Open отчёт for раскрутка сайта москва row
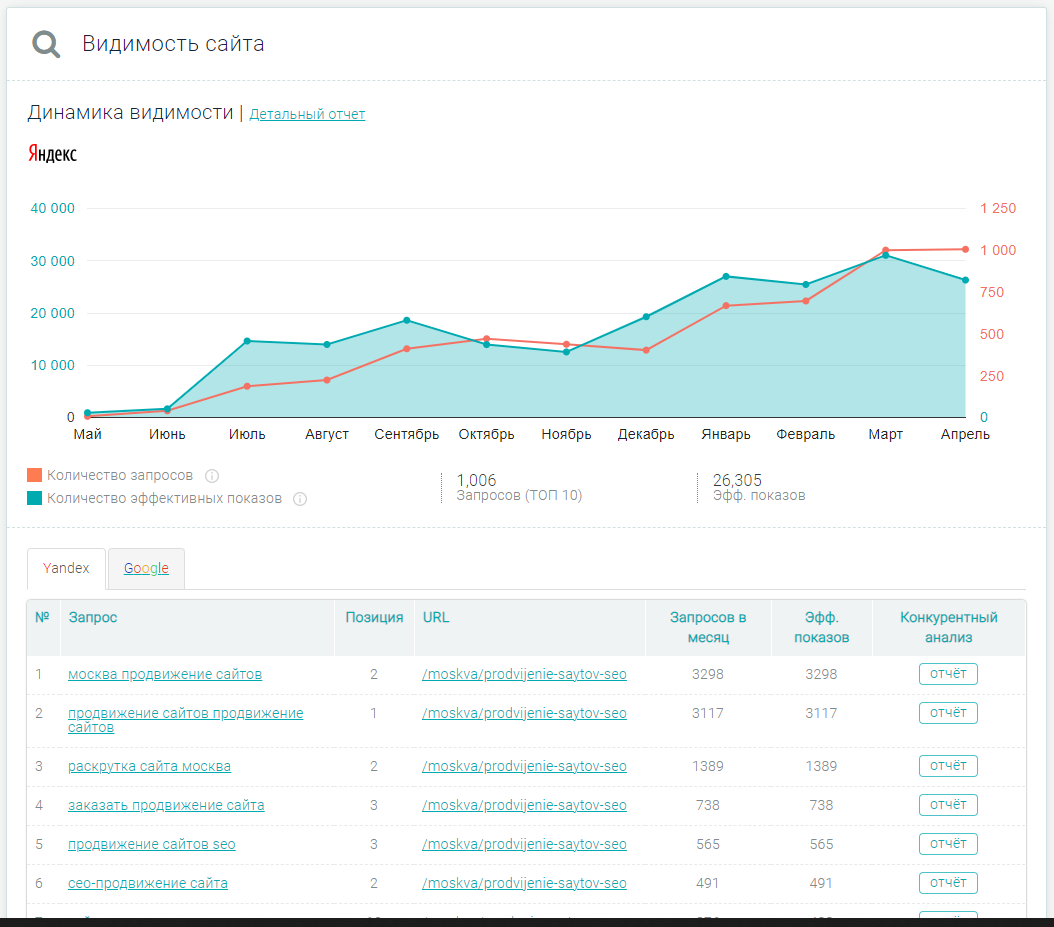This screenshot has width=1054, height=927. [x=948, y=766]
